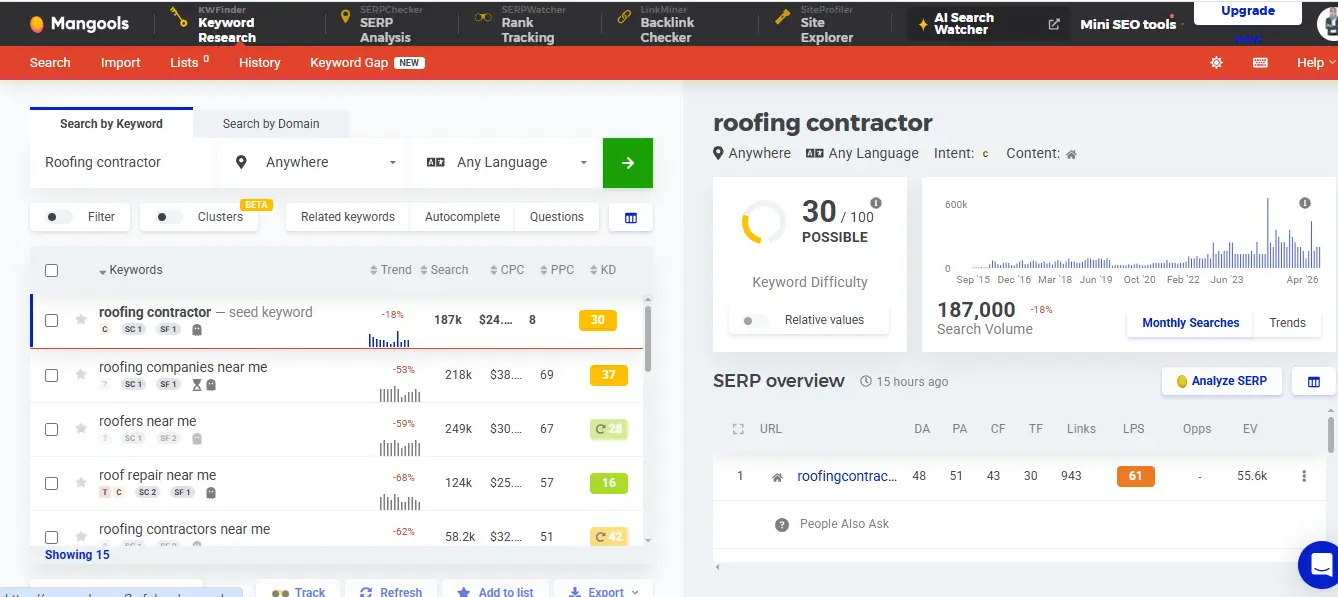Sort by Keywords column header
Screen dimensions: 1338x597
tap(131, 270)
